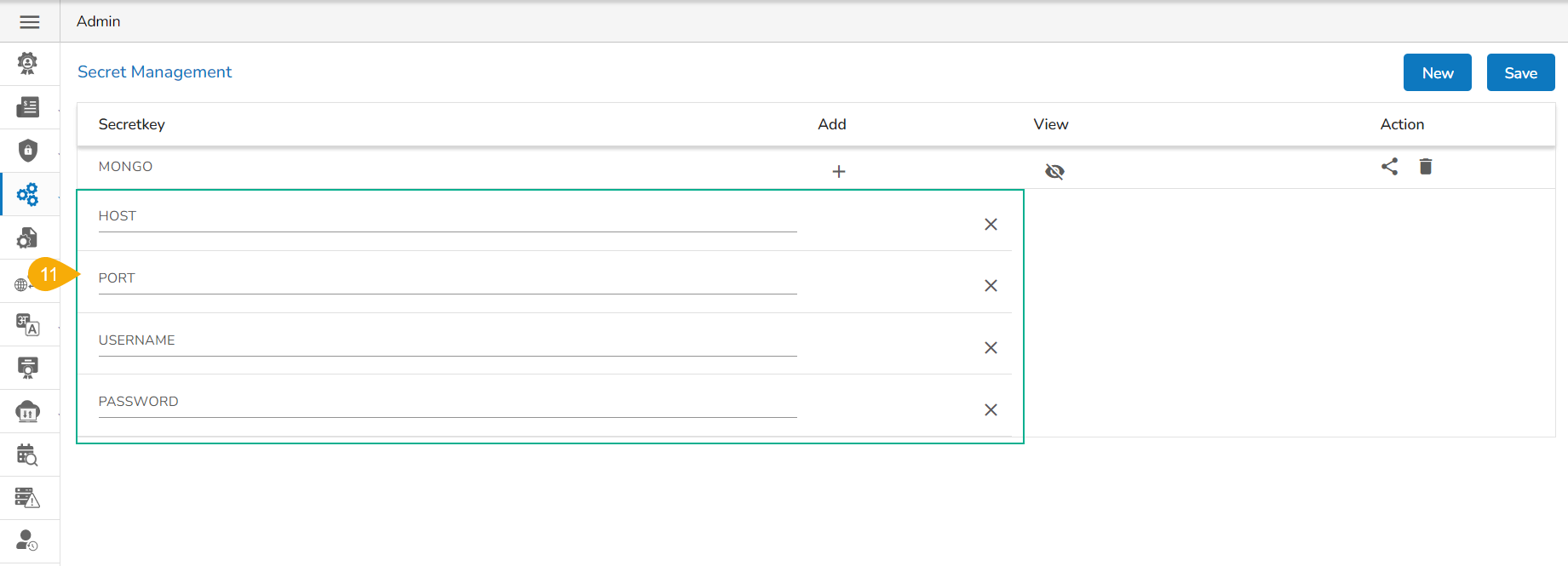Focus the HOST input field

[447, 218]
